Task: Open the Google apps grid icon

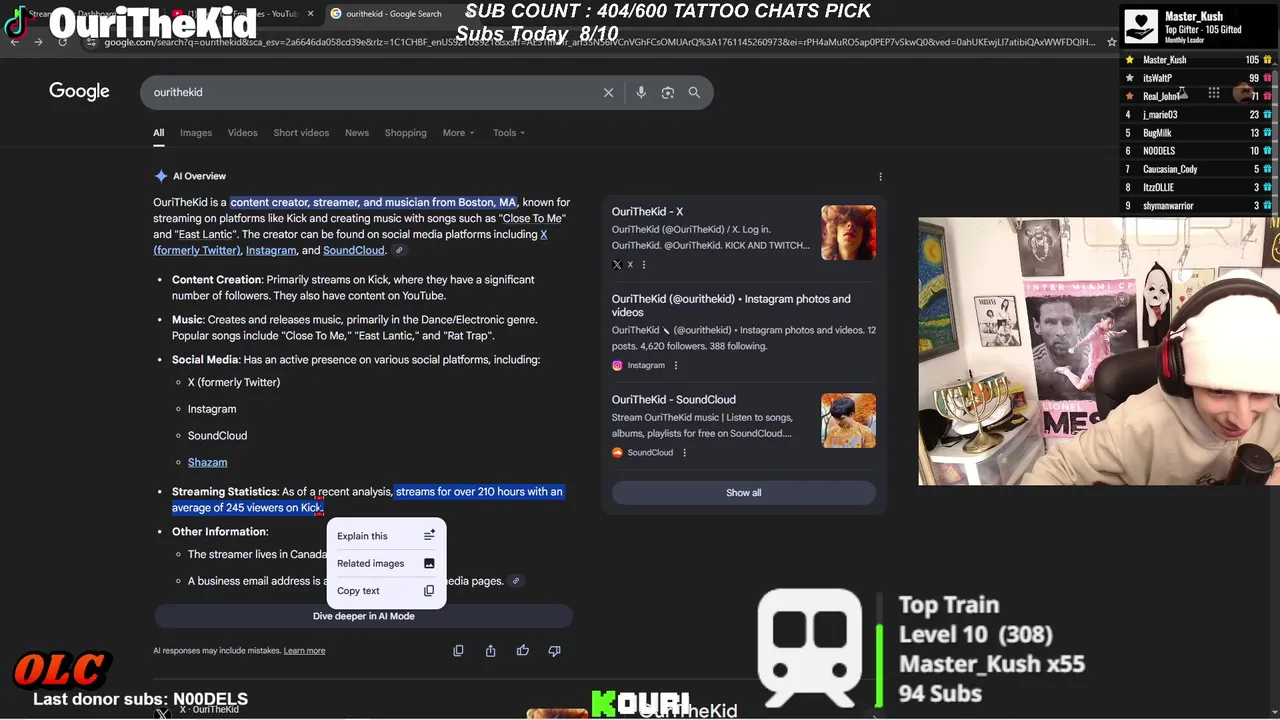Action: click(1213, 92)
